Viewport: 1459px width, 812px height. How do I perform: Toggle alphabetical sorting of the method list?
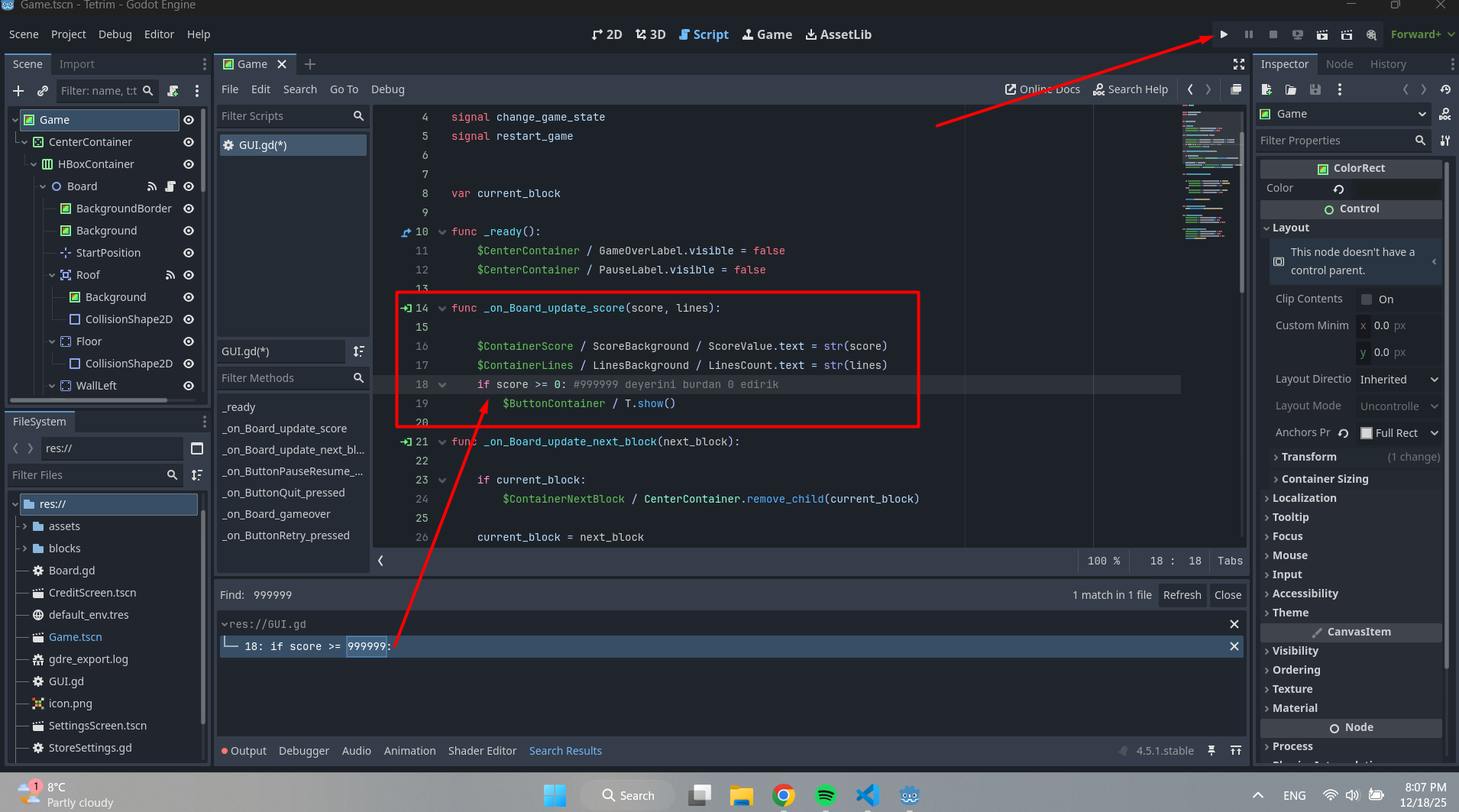click(x=358, y=351)
